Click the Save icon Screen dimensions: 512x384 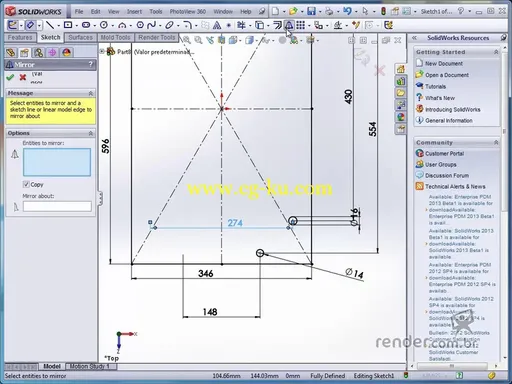click(x=311, y=11)
